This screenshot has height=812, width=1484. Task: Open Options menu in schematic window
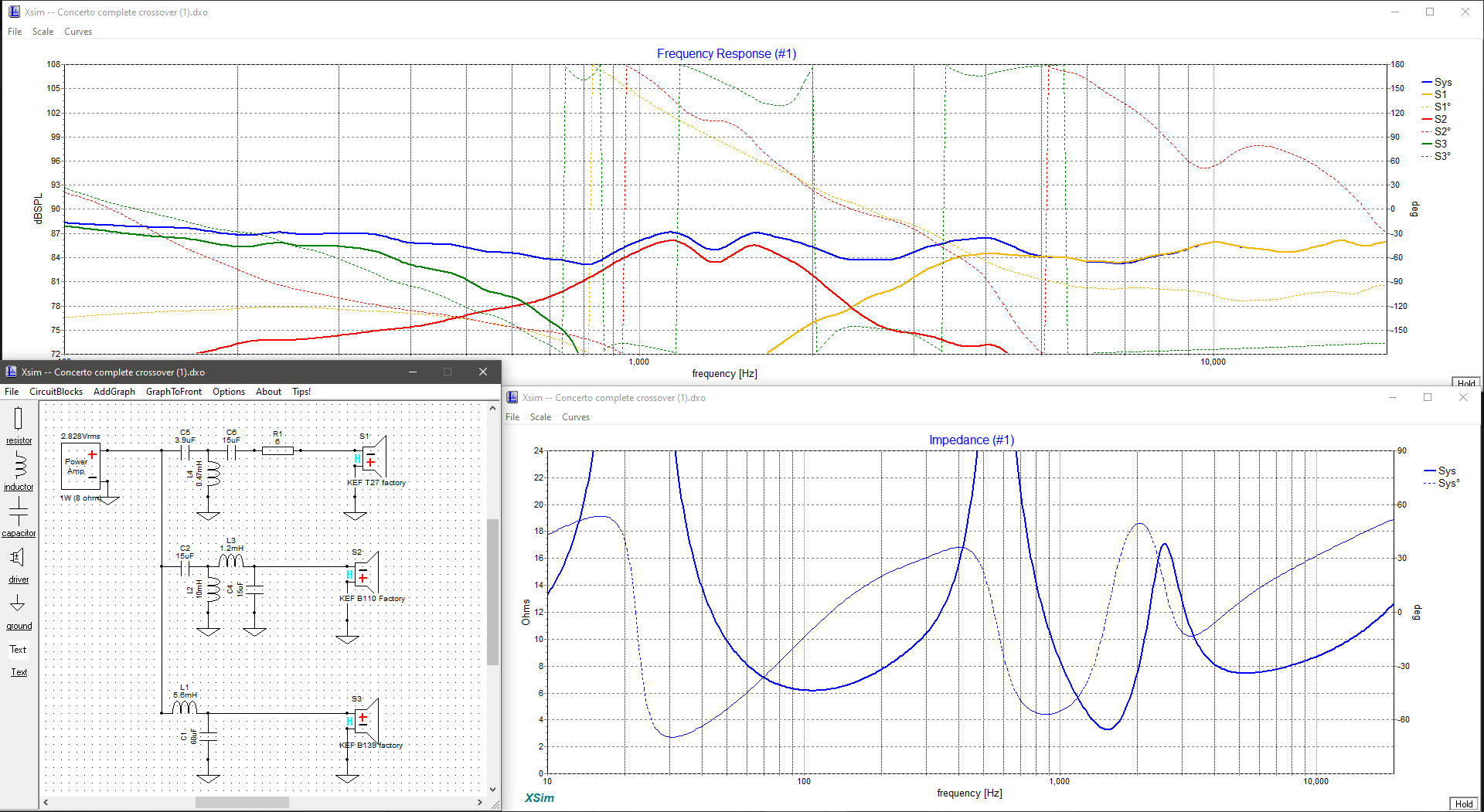point(229,392)
